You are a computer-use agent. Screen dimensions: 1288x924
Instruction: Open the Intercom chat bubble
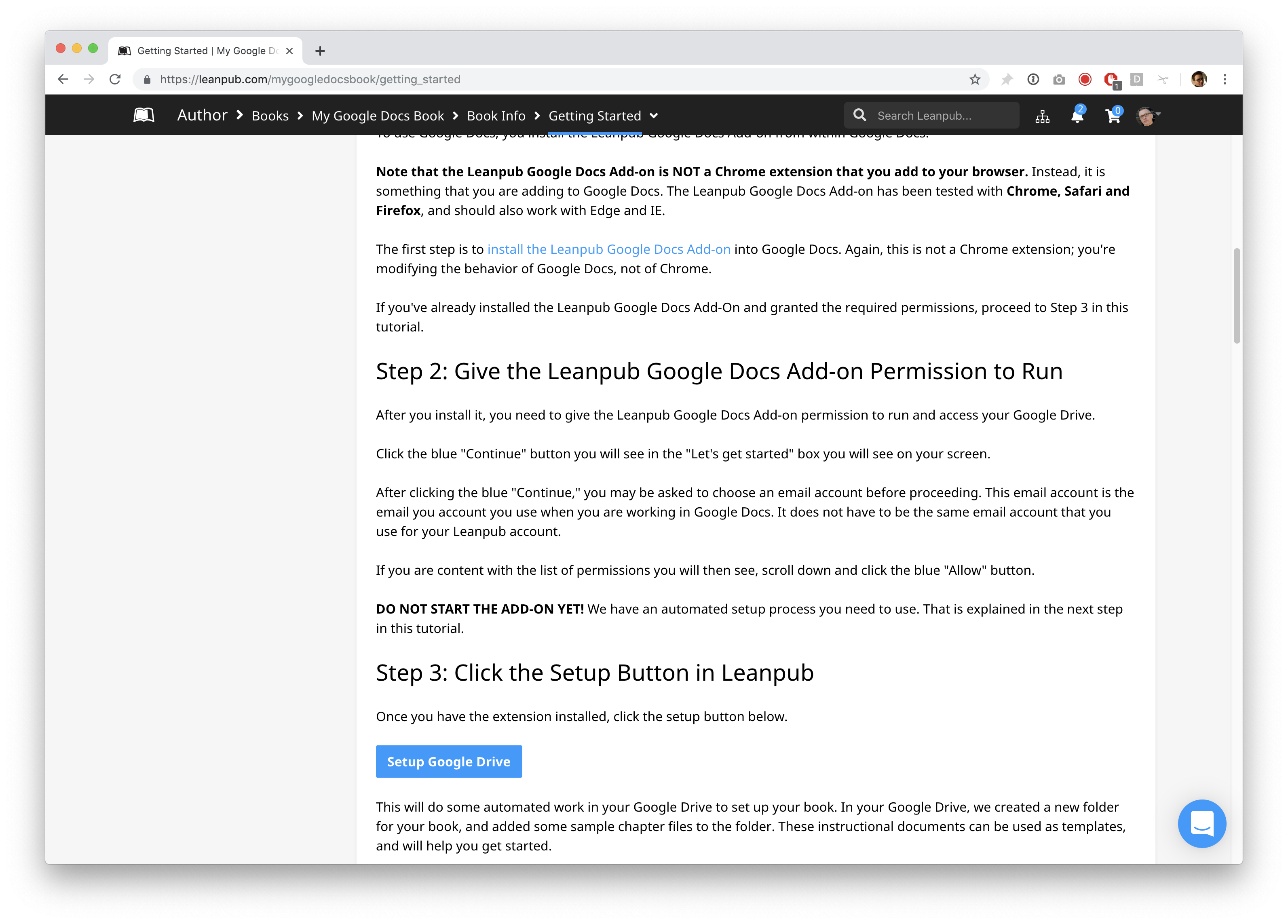point(1201,823)
